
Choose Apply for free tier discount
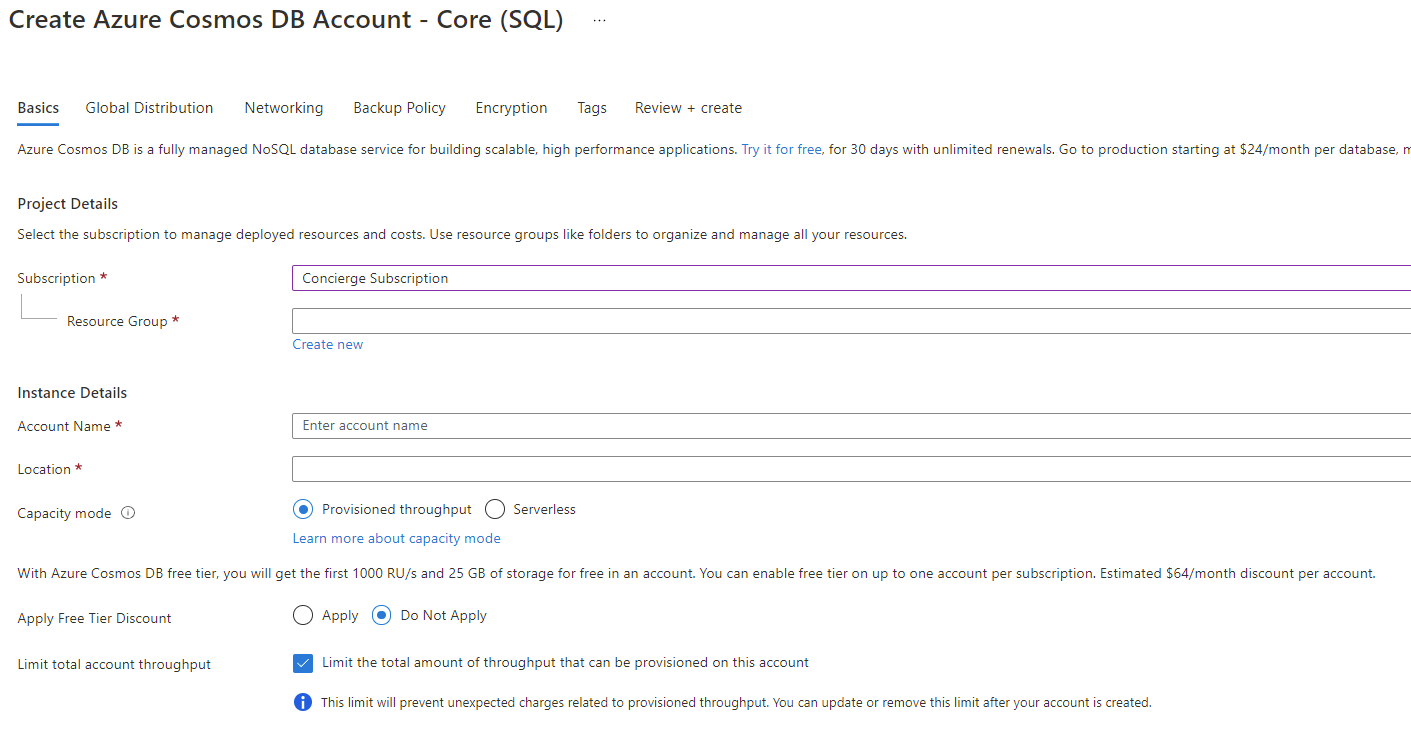click(x=303, y=615)
